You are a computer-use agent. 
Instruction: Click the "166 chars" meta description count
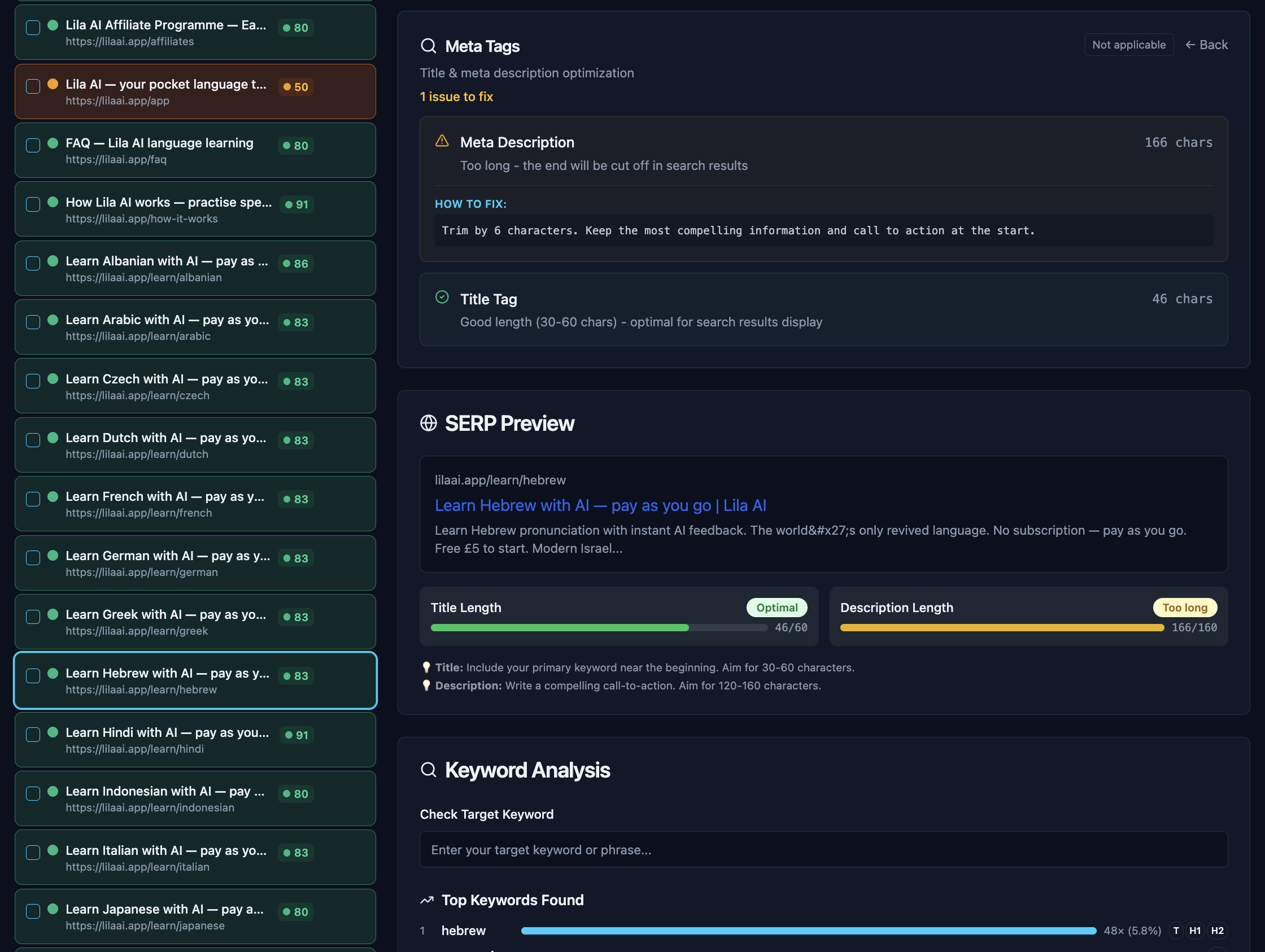point(1178,142)
